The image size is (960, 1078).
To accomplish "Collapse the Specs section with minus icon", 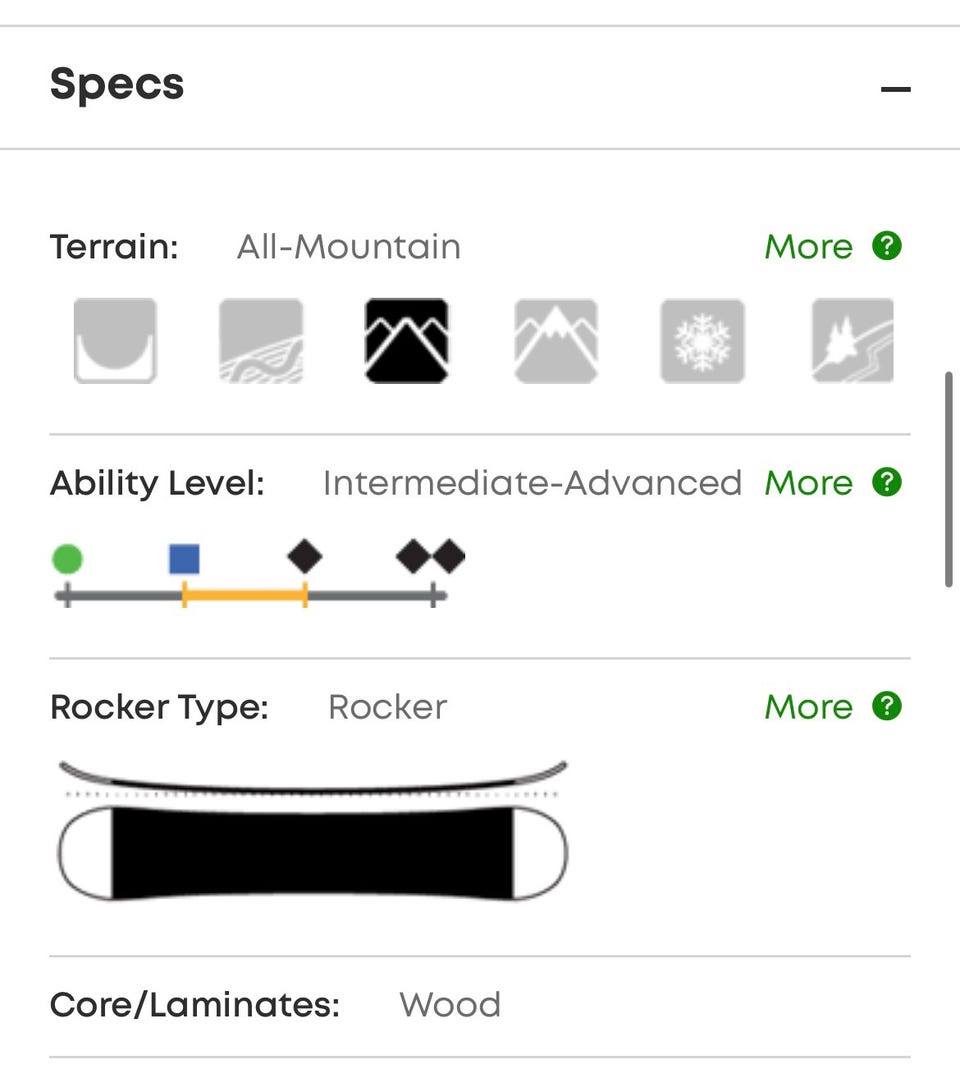I will 896,90.
